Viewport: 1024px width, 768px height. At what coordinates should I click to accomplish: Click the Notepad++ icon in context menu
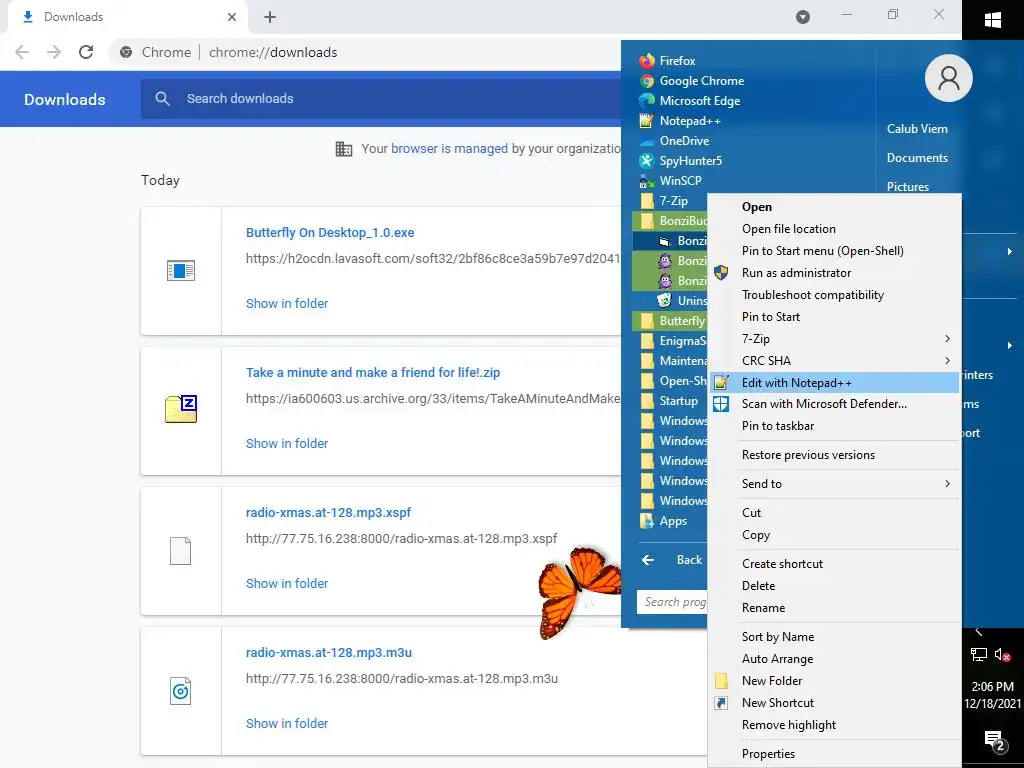721,383
